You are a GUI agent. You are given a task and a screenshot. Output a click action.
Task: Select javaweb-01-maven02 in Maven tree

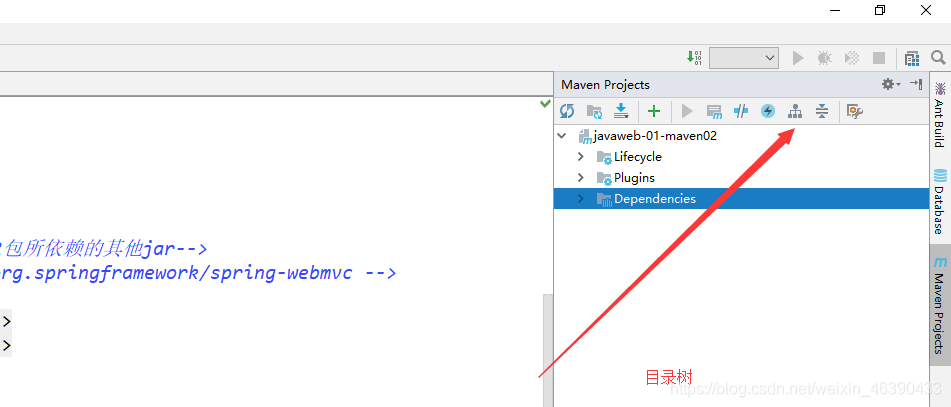pyautogui.click(x=655, y=136)
